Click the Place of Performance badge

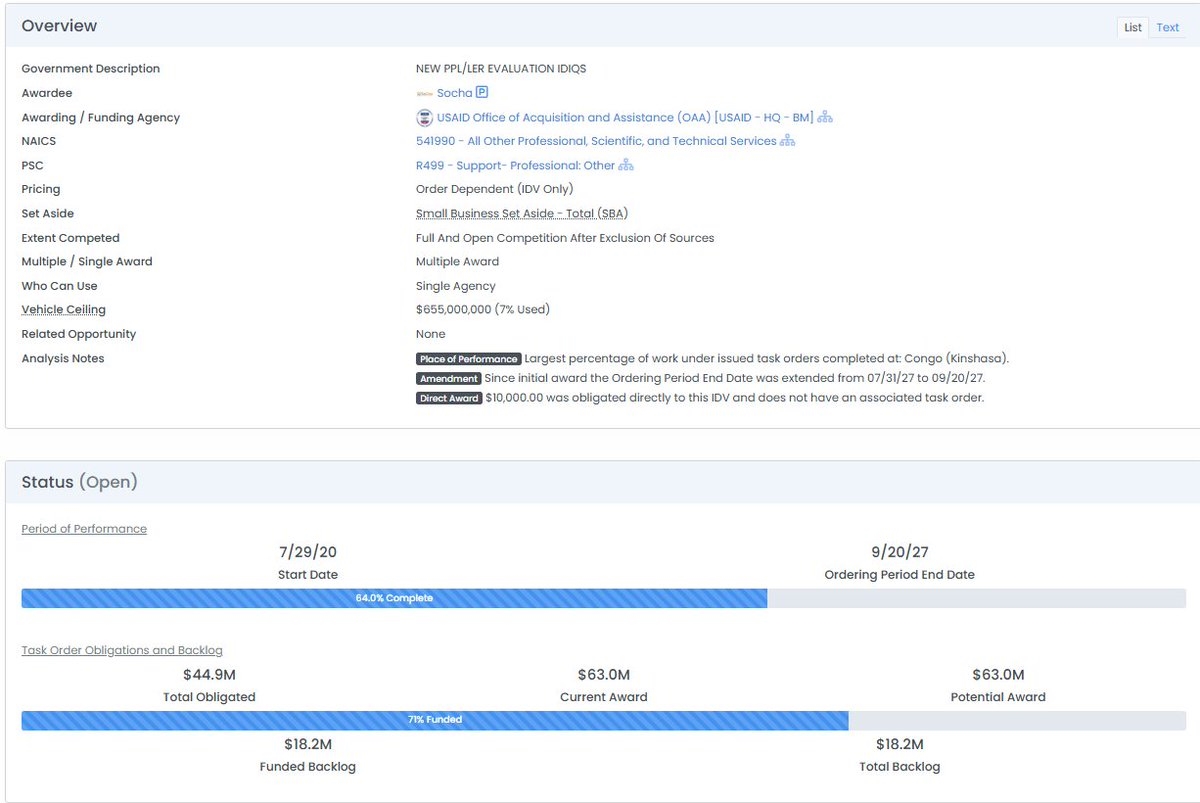[469, 359]
